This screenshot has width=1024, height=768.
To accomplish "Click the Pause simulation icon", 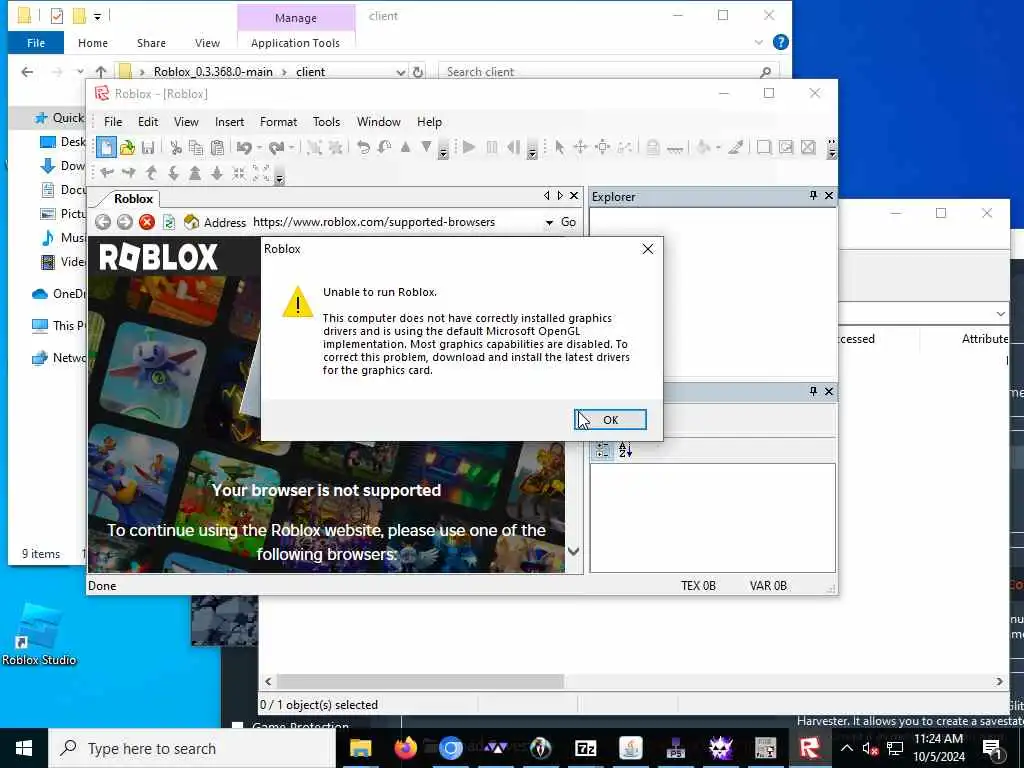I will pyautogui.click(x=492, y=148).
